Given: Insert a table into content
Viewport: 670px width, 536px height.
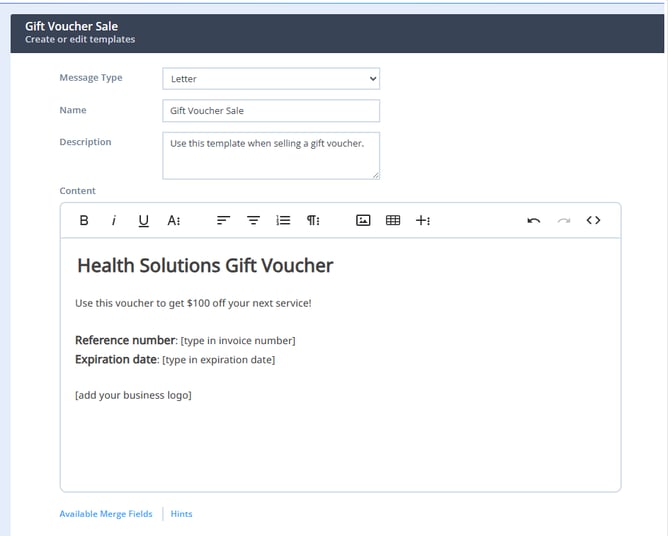Looking at the screenshot, I should [393, 220].
